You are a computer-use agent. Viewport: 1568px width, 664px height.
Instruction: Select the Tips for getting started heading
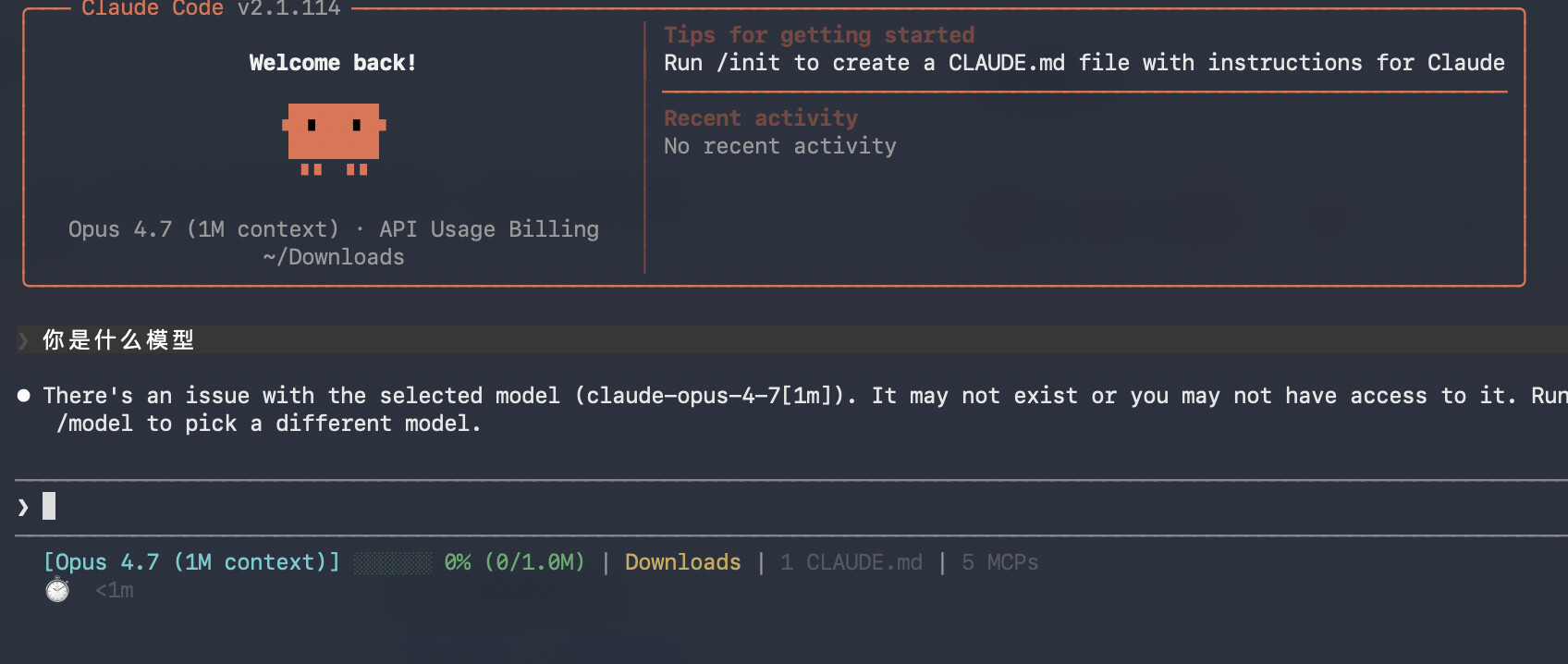point(819,35)
